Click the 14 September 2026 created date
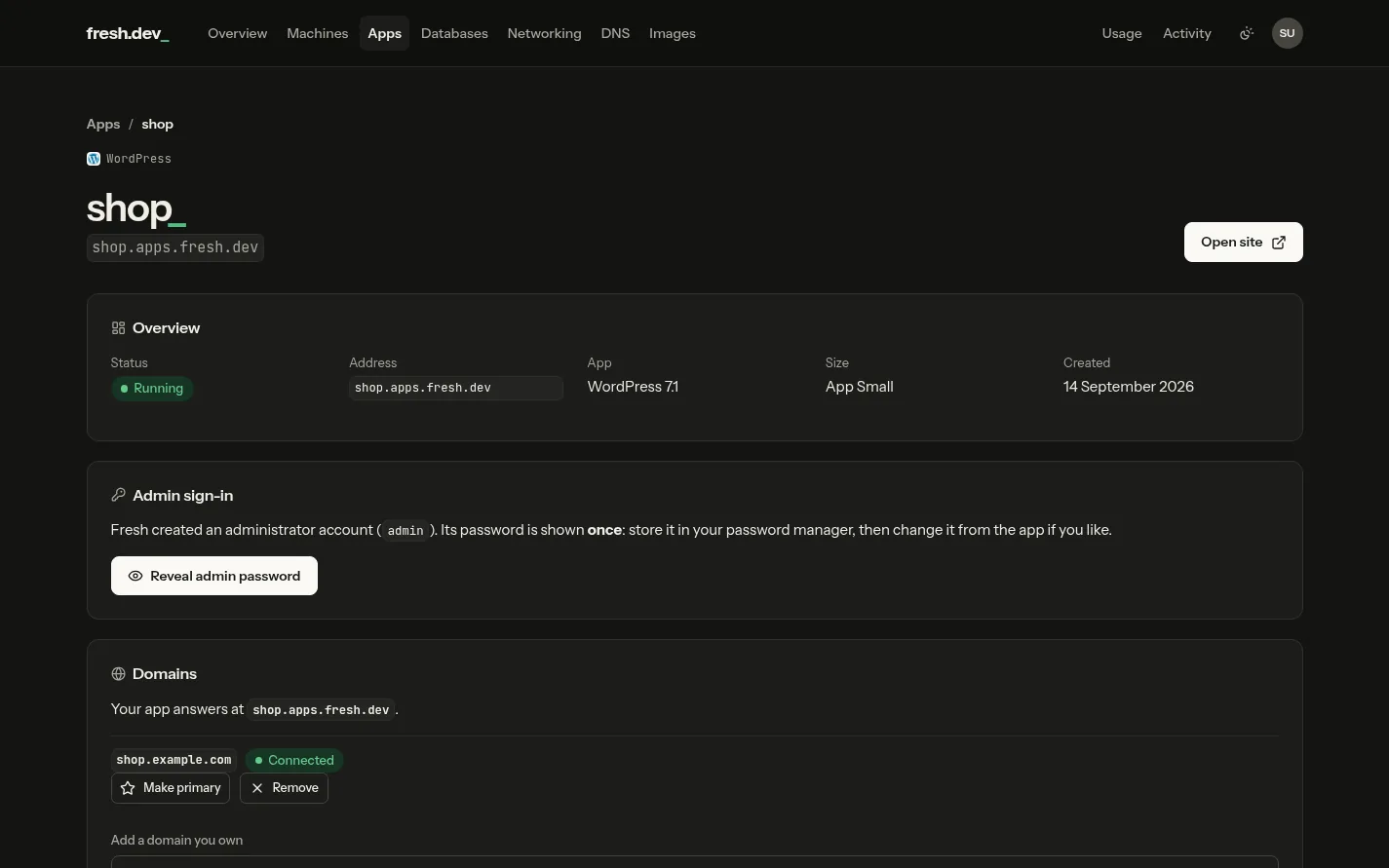This screenshot has width=1389, height=868. 1128,387
